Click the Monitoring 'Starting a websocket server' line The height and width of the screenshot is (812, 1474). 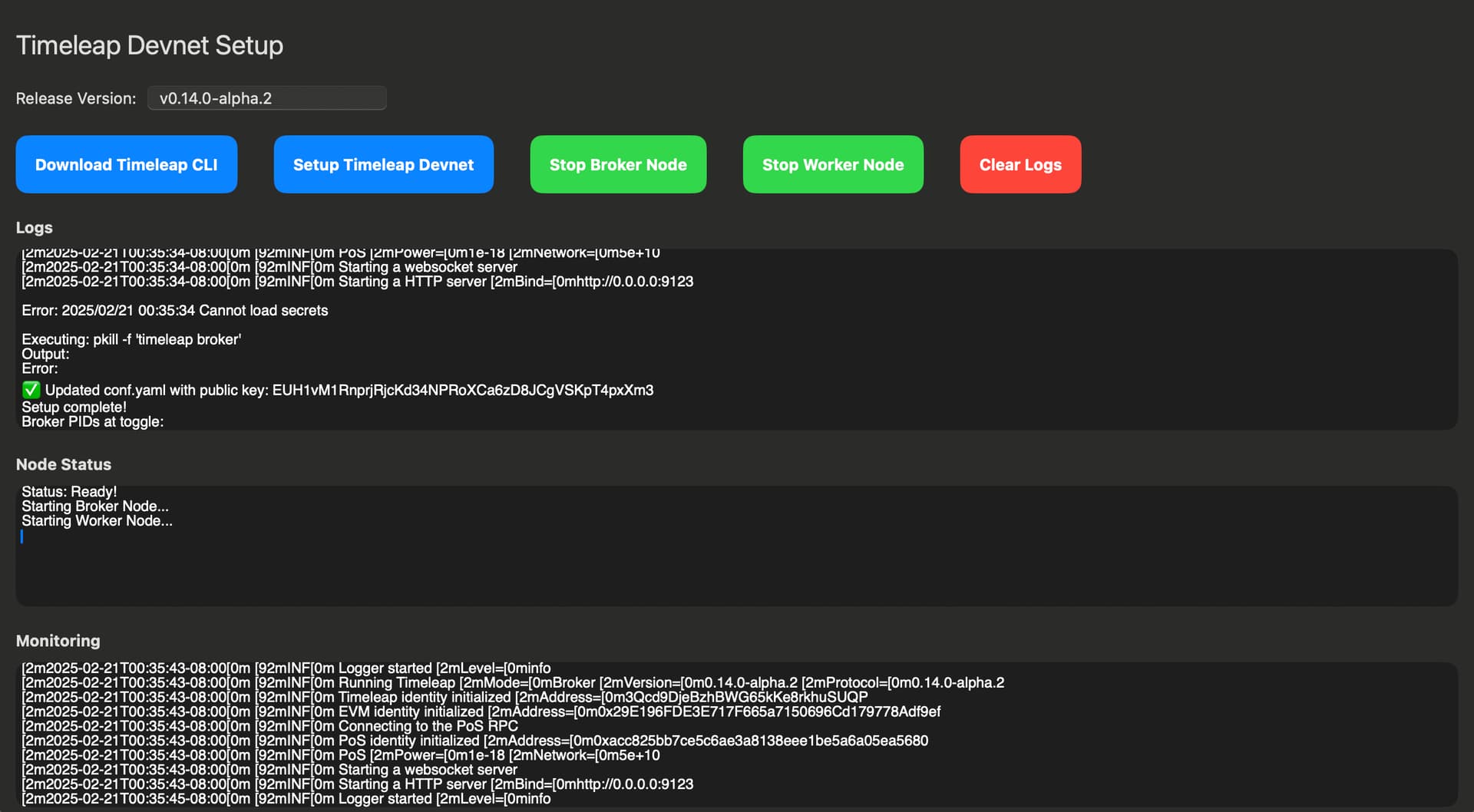269,770
